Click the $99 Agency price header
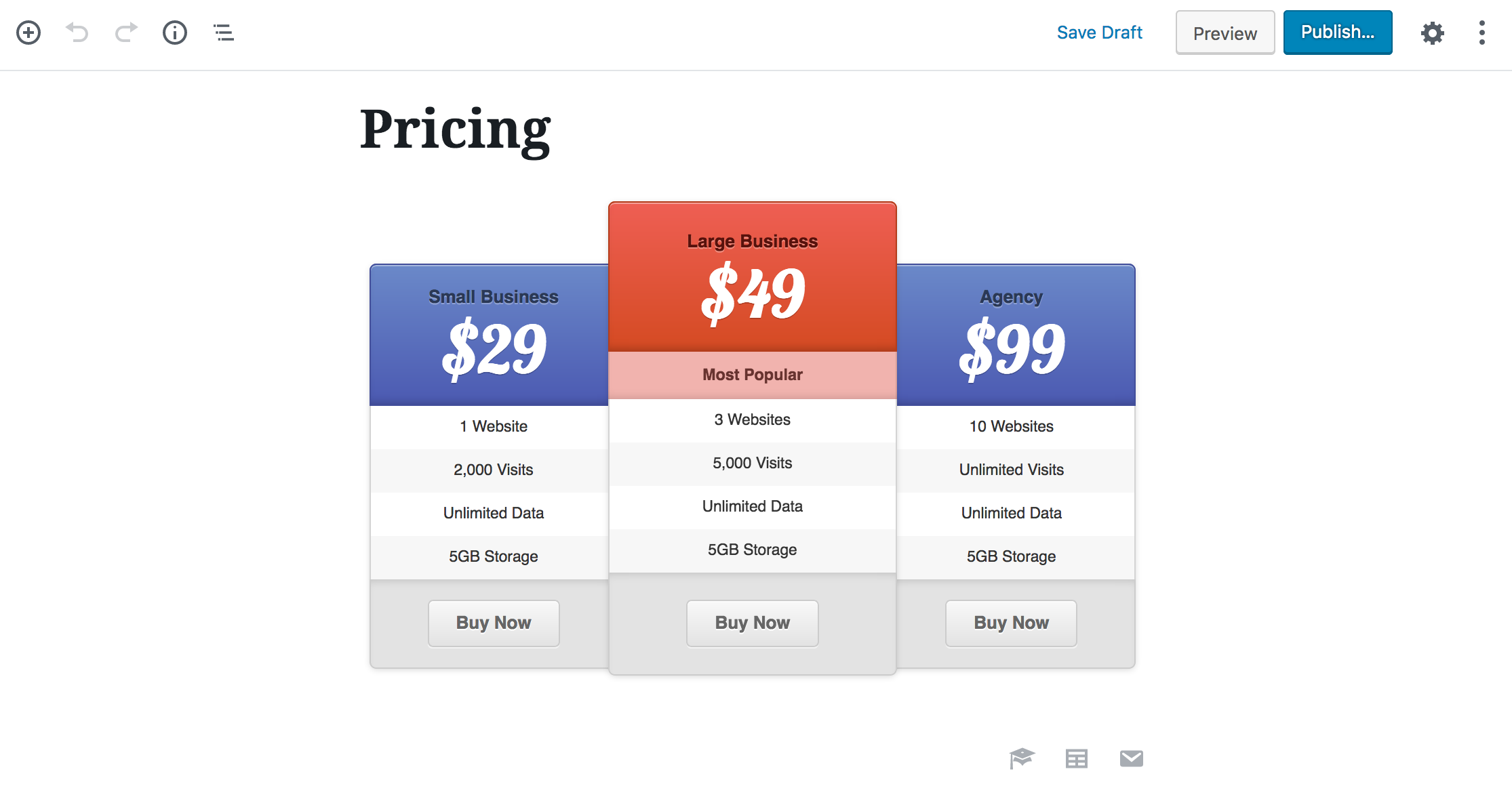1512x803 pixels. 1012,347
